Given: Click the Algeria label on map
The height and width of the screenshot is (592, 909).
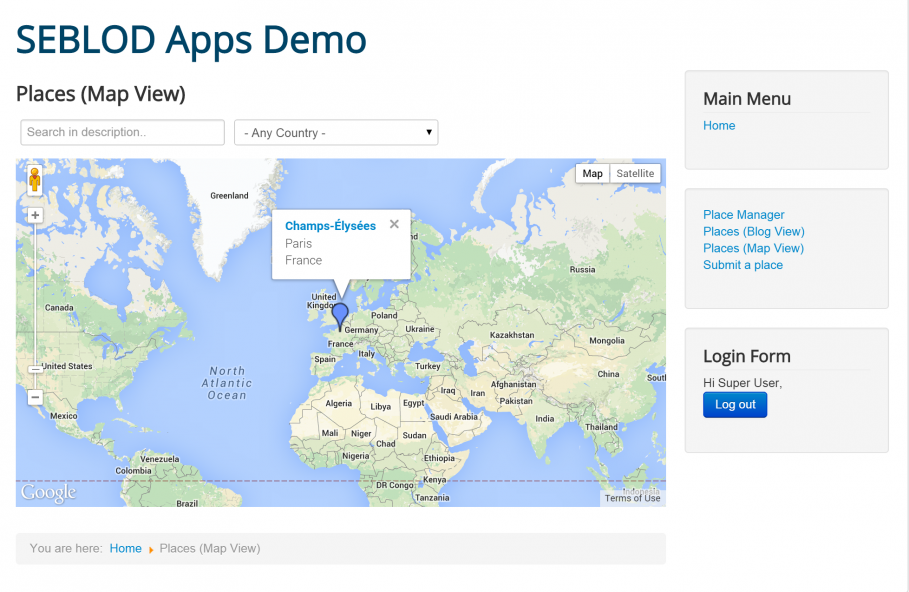Looking at the screenshot, I should click(x=339, y=404).
